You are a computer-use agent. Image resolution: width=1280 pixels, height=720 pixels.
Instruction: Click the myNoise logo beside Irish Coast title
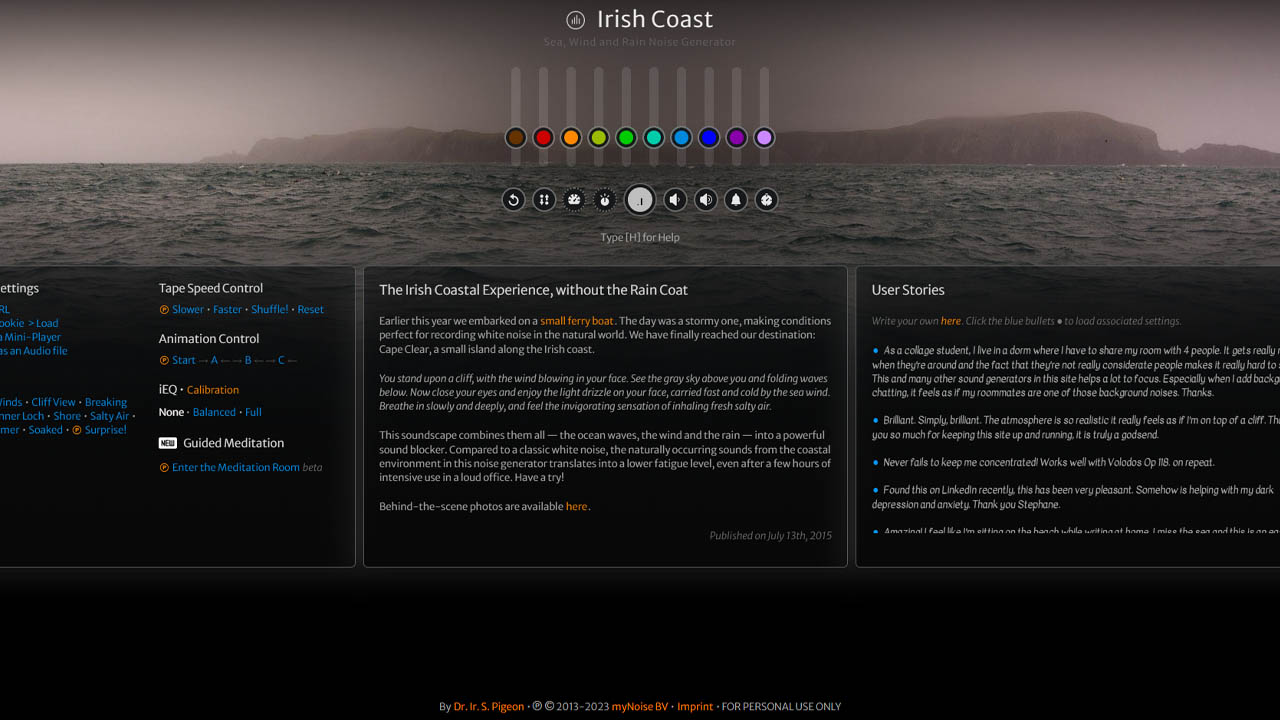[x=575, y=20]
